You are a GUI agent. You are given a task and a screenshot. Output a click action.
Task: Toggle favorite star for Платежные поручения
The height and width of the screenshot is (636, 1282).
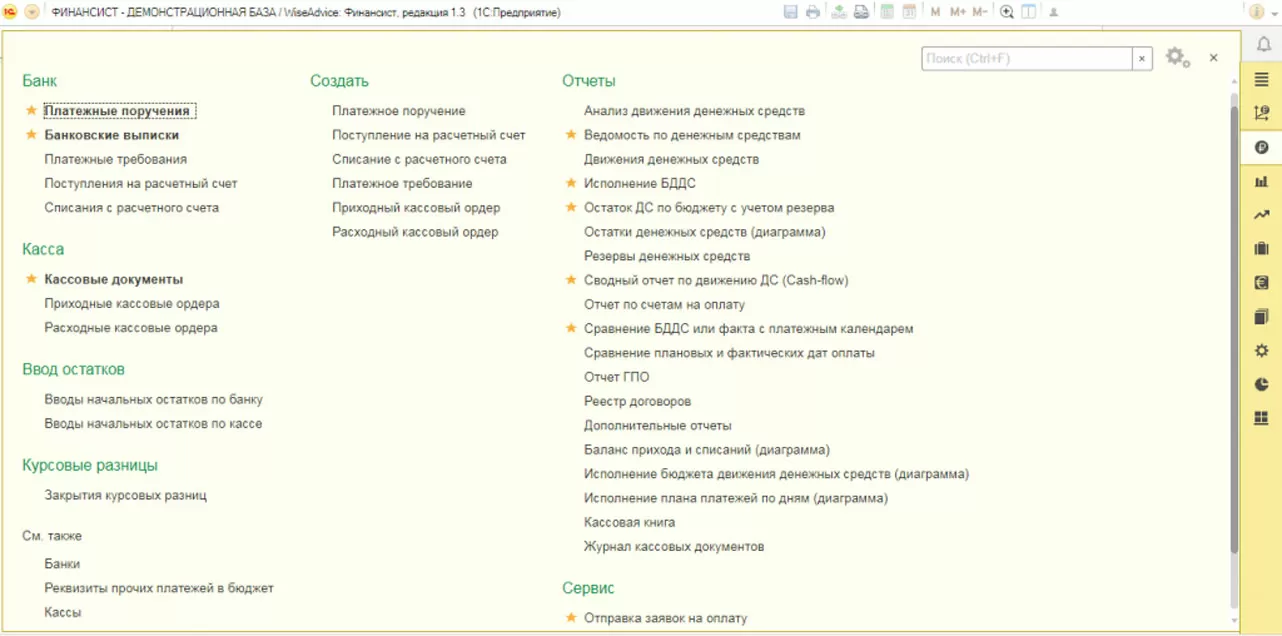click(31, 110)
